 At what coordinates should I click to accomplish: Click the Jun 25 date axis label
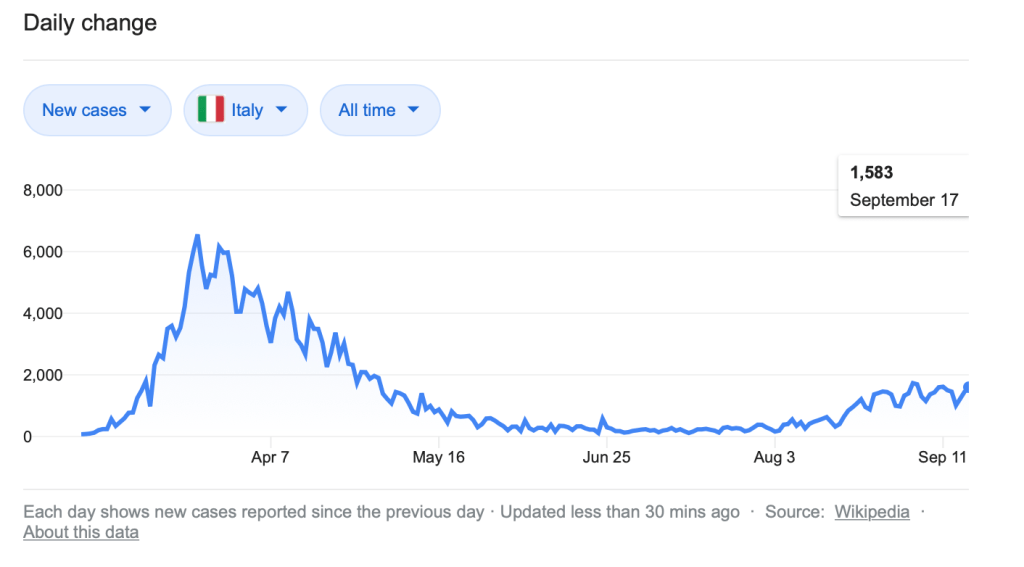pos(608,458)
